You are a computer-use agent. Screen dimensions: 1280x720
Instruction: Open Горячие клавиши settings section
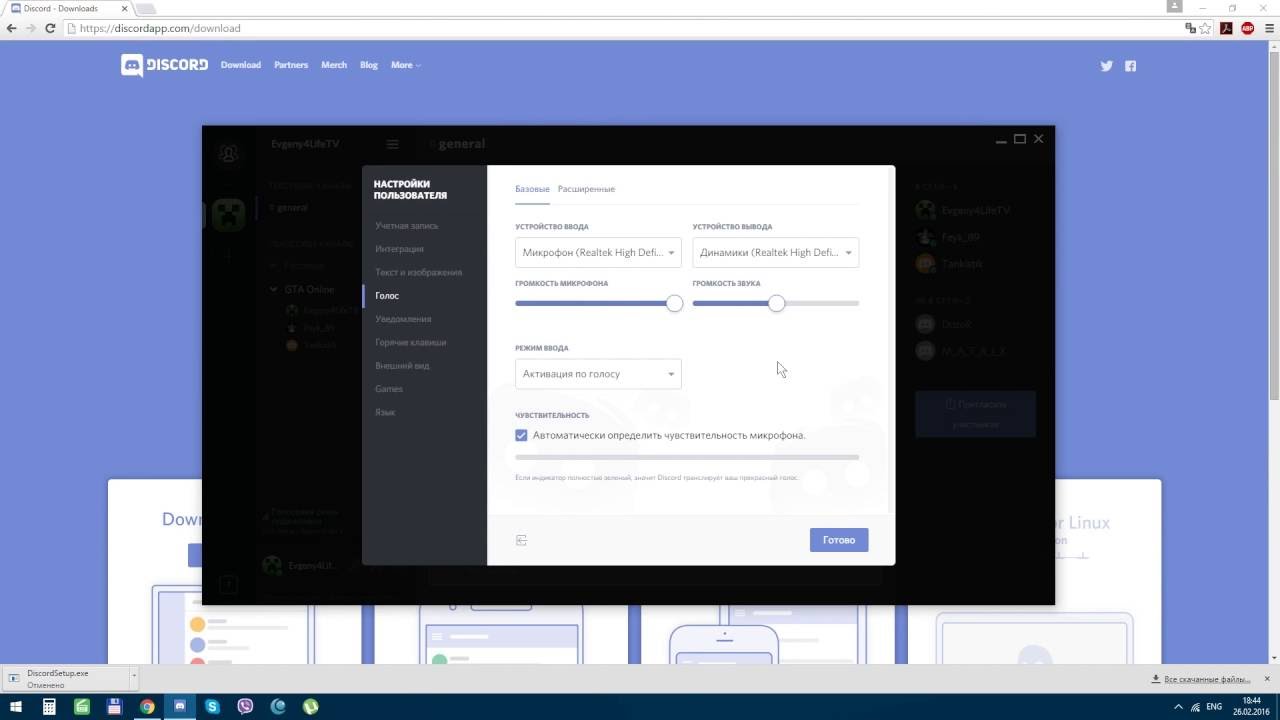coord(410,342)
